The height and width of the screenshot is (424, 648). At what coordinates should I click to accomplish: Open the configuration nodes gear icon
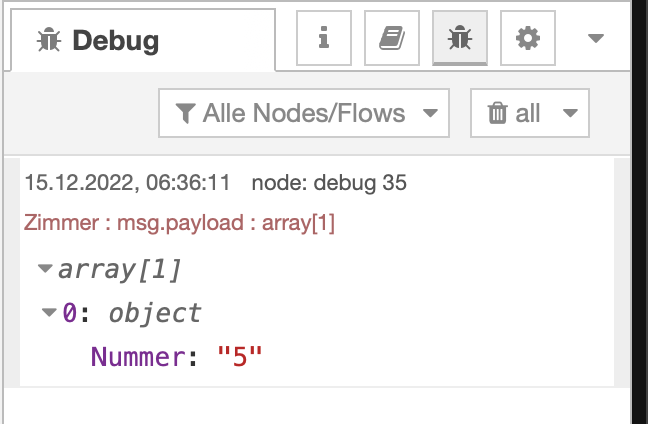pos(527,39)
